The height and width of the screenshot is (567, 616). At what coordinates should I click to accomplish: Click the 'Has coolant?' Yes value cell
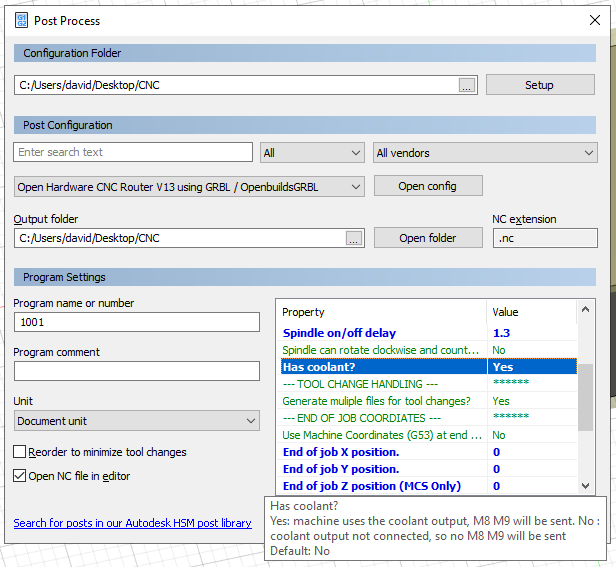(530, 367)
